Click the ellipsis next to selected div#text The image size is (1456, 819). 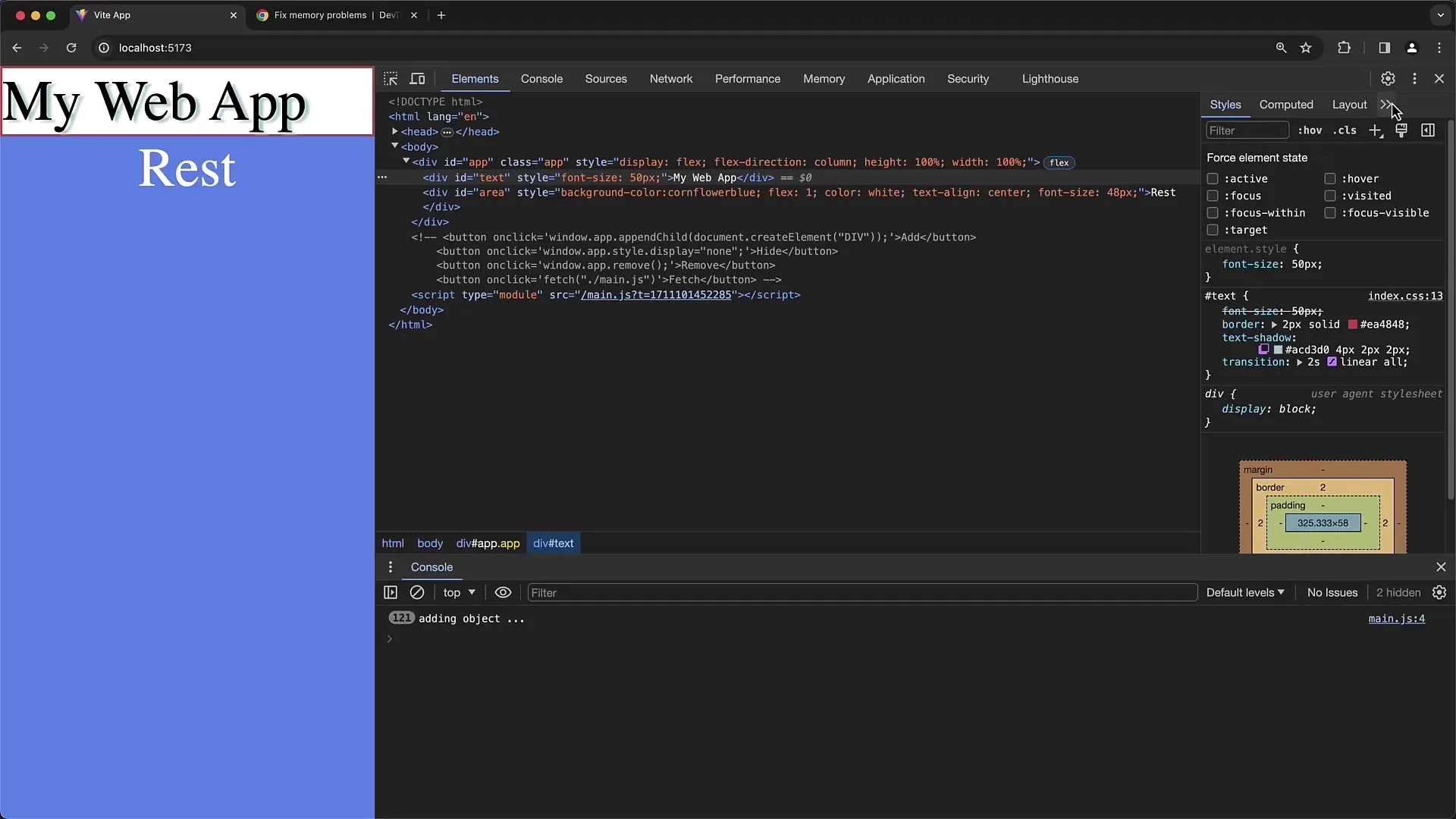tap(382, 177)
